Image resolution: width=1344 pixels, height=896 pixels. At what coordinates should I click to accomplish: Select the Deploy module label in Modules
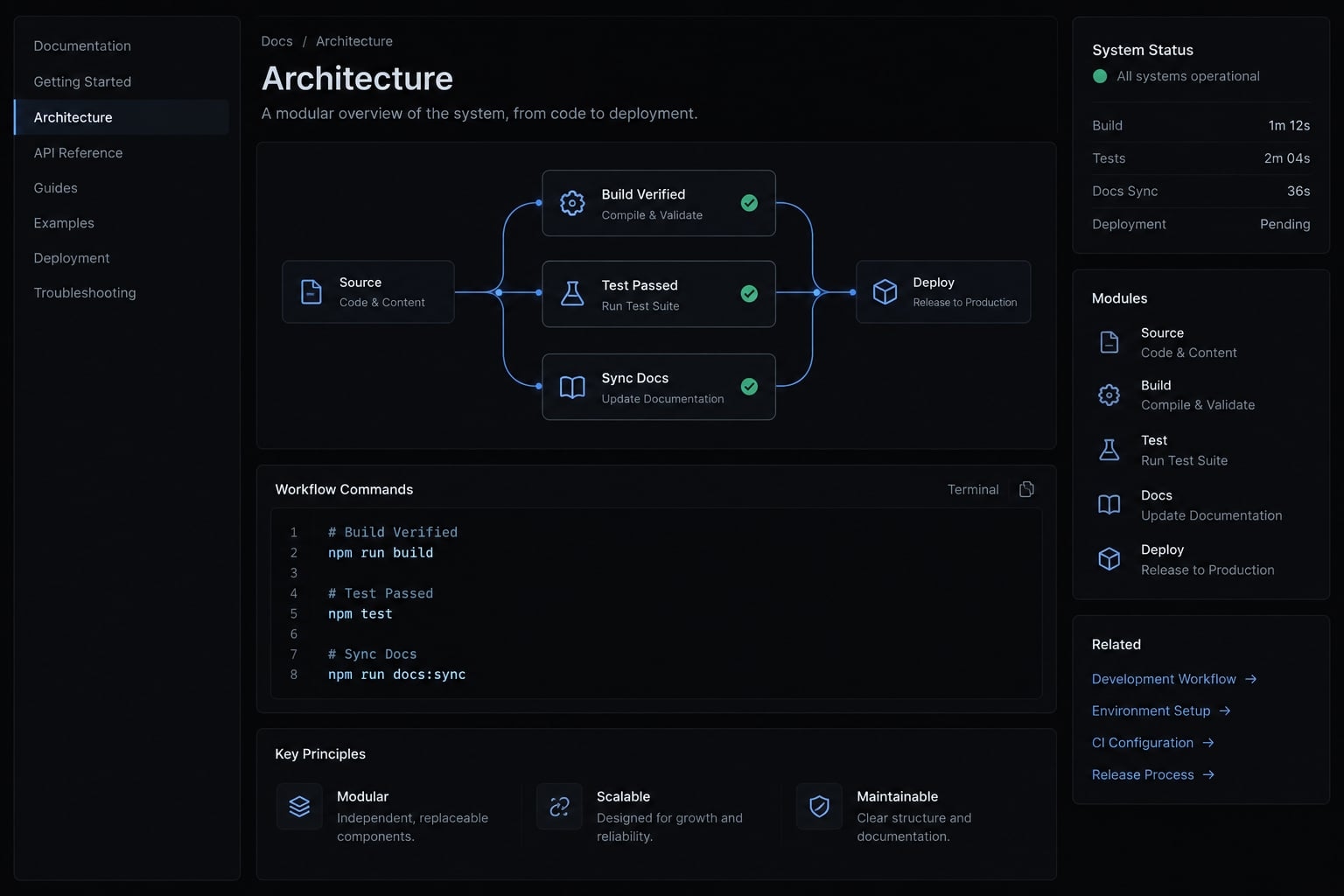coord(1162,549)
